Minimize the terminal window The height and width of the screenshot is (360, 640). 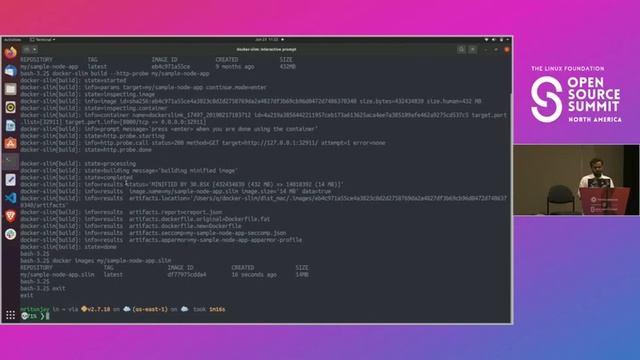486,49
